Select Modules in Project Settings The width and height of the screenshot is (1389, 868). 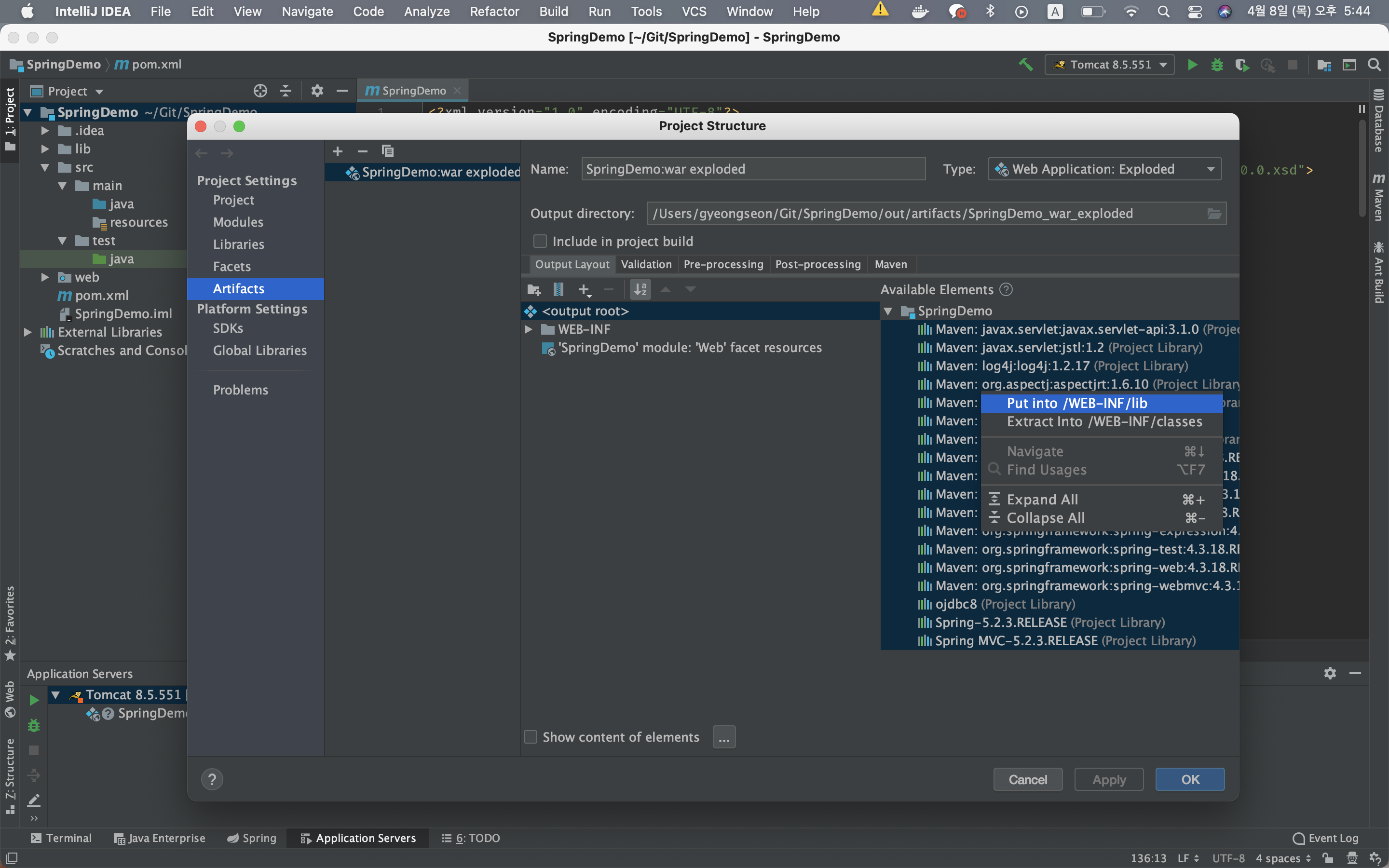238,222
